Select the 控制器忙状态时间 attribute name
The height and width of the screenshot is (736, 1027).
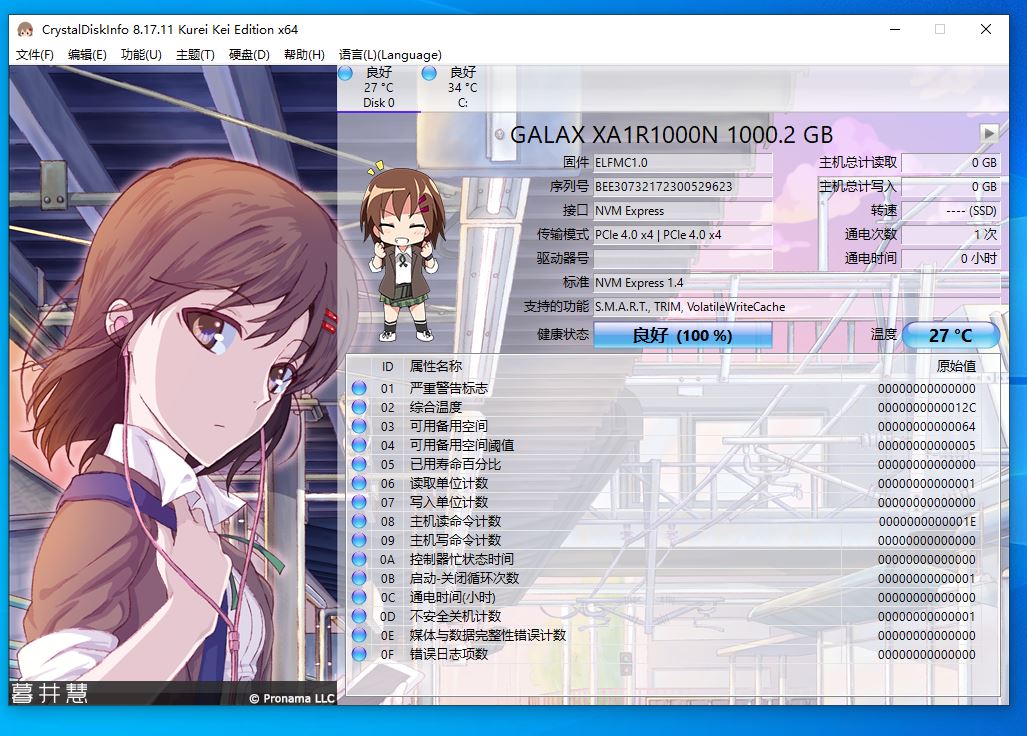(462, 559)
